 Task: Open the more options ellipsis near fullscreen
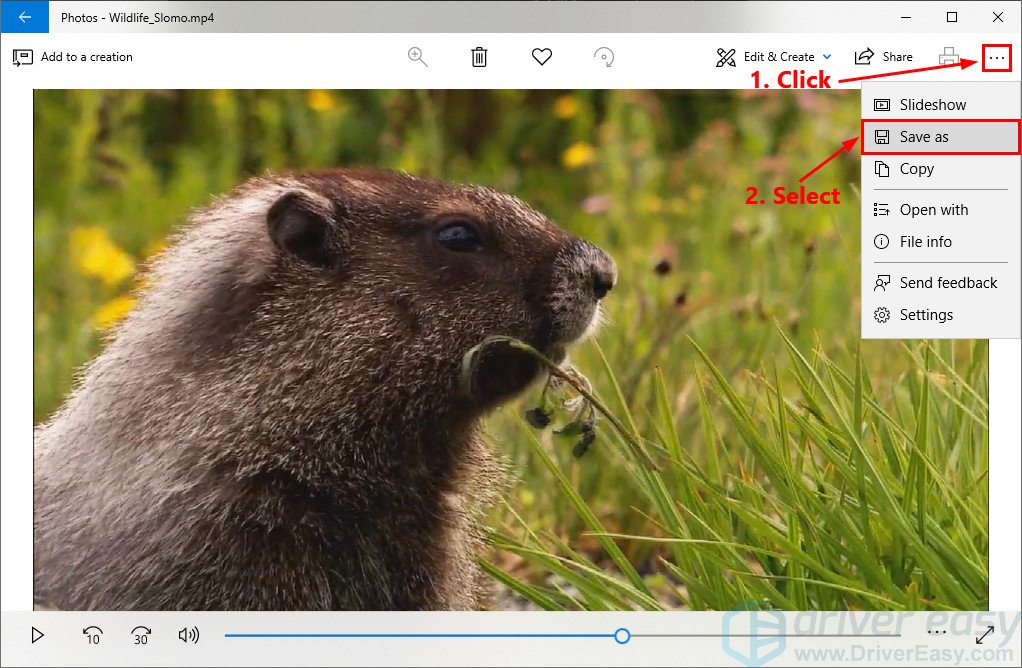[937, 632]
